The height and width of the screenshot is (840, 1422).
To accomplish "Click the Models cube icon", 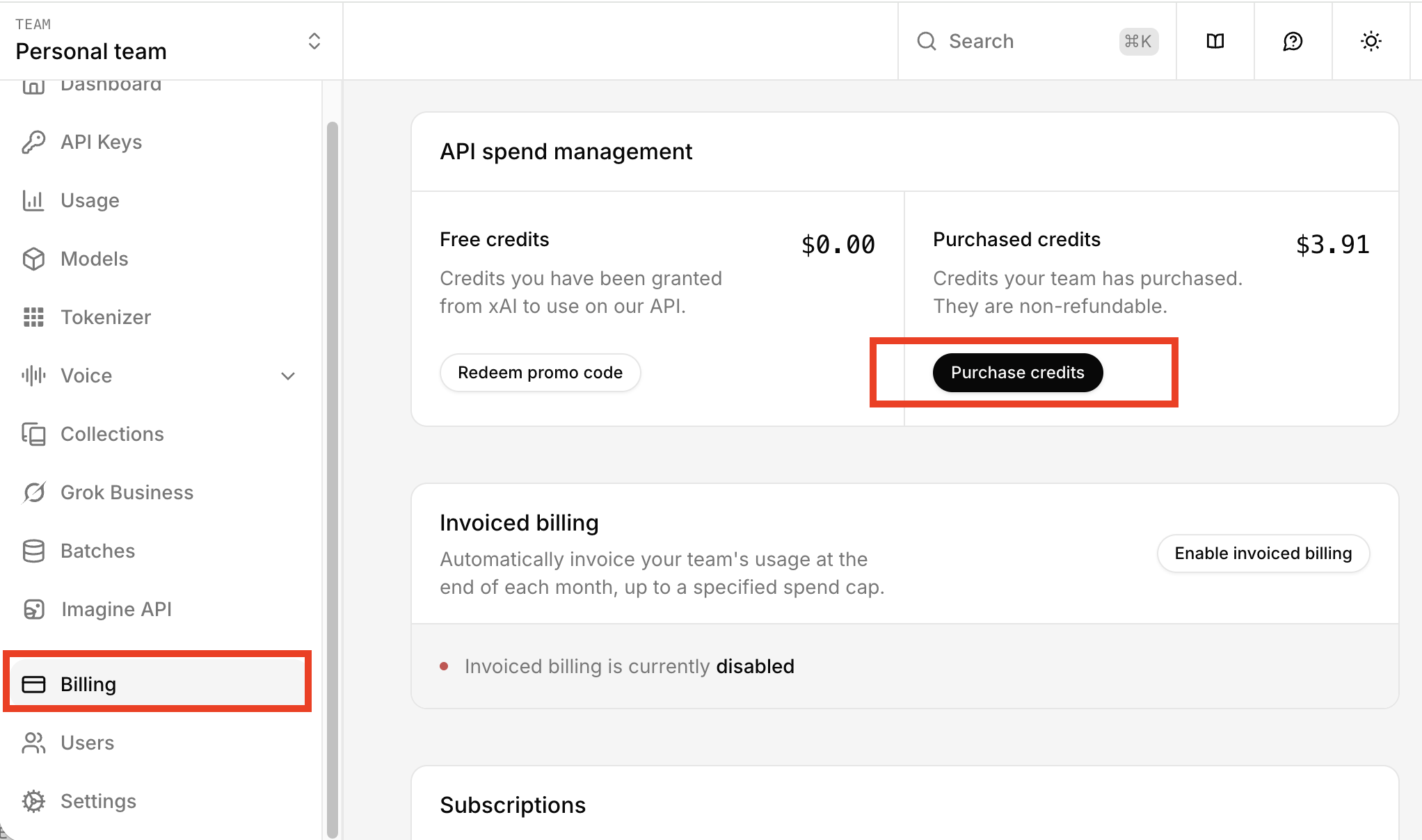I will click(33, 259).
